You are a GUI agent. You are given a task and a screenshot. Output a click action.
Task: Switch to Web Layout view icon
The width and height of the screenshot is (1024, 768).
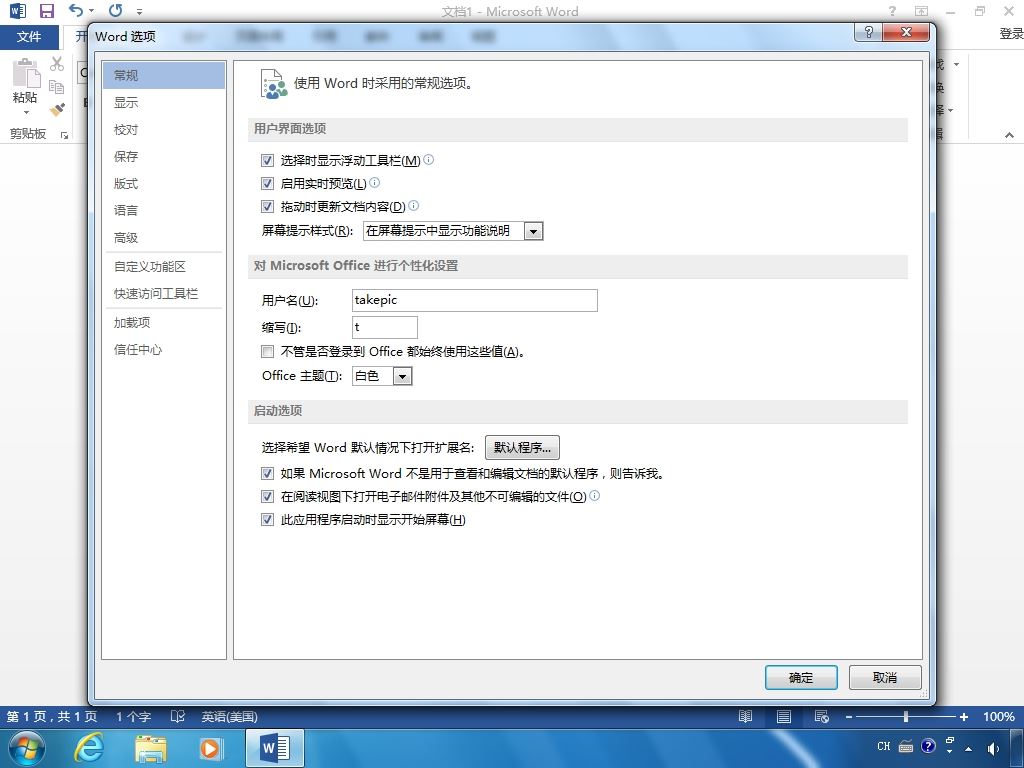click(822, 716)
